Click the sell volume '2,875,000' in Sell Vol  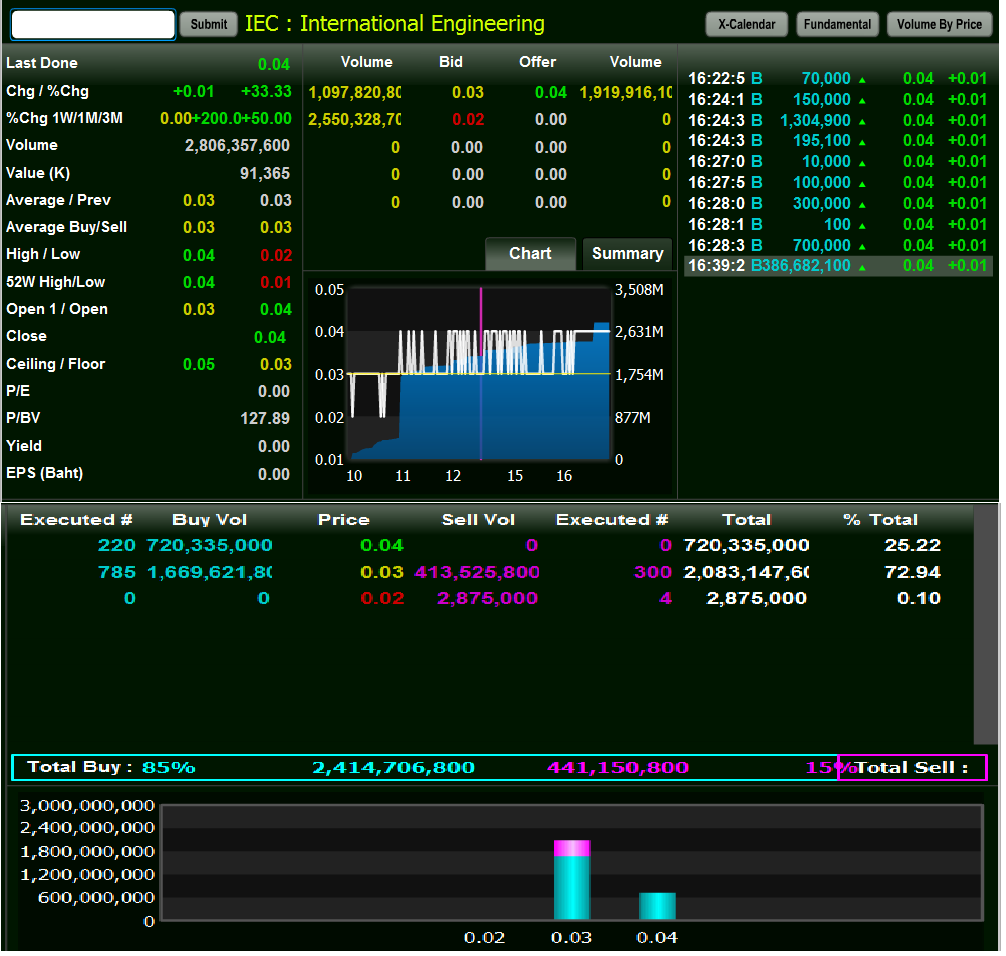(487, 599)
